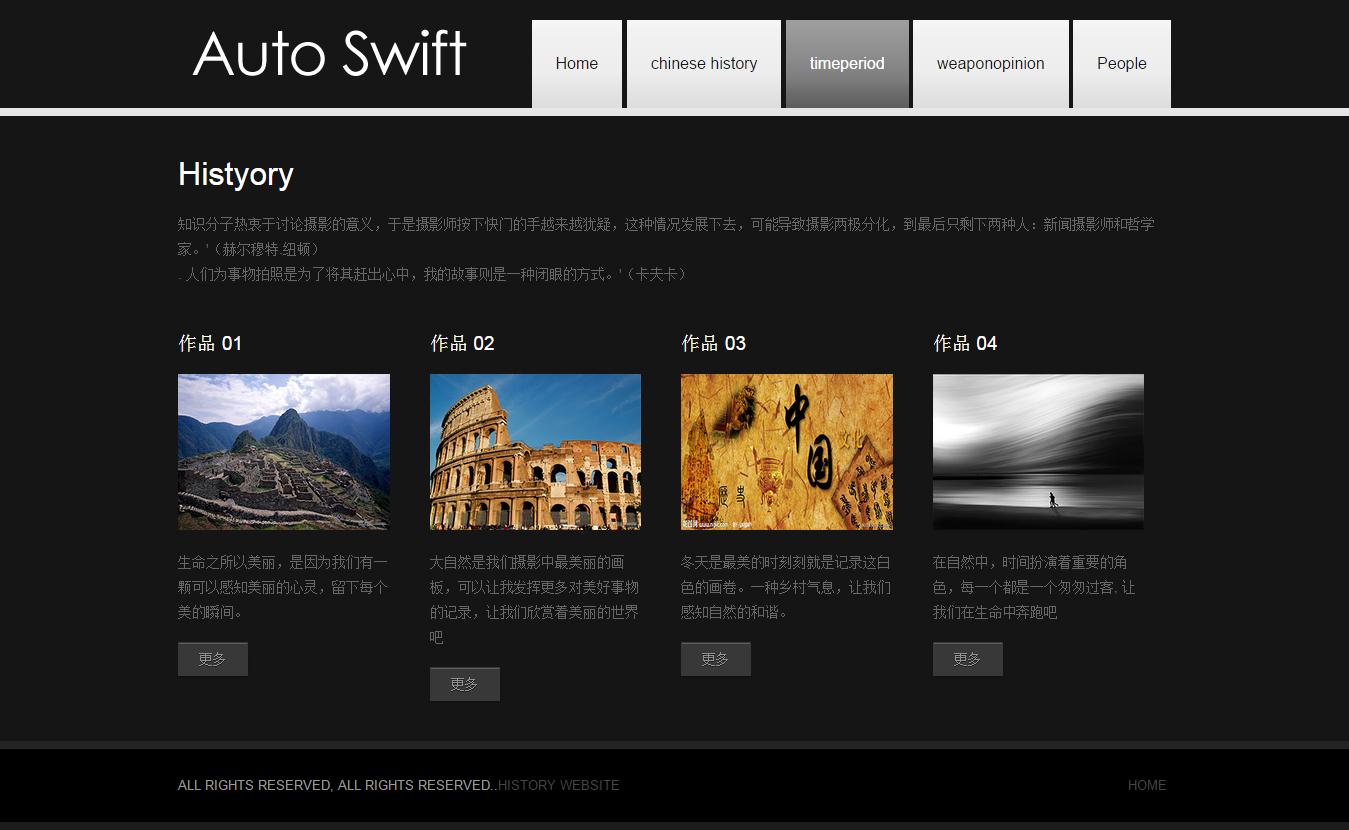The image size is (1349, 830).
Task: Select the timeperiod tab
Action: point(847,64)
